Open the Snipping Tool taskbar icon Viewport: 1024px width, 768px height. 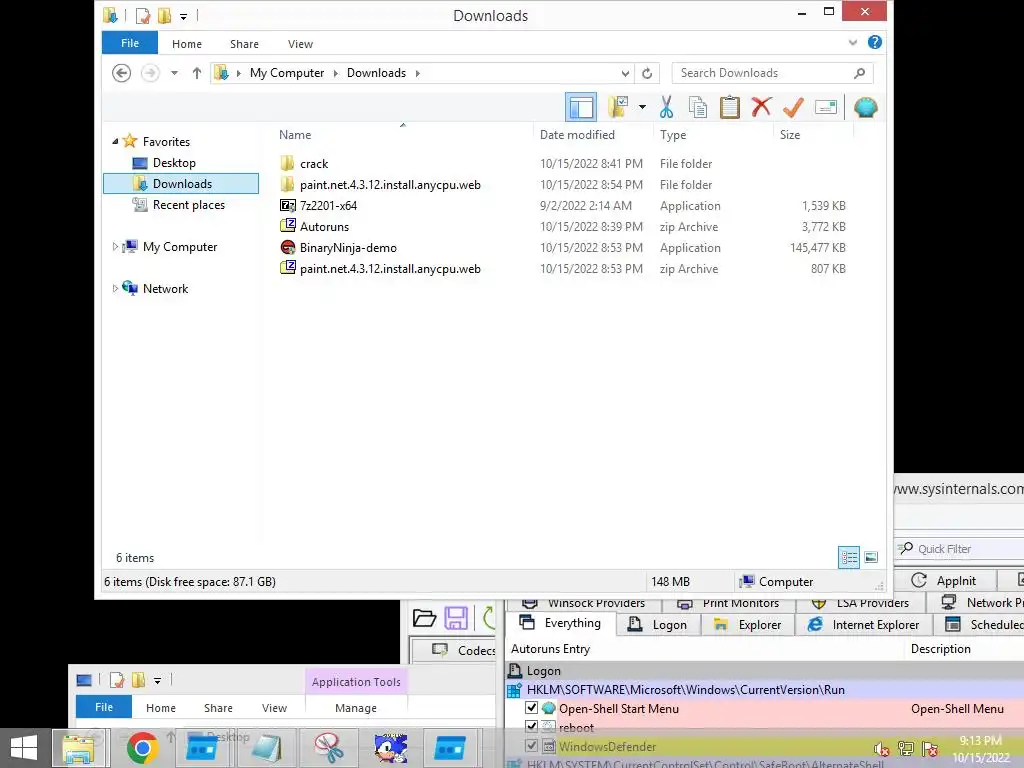[328, 748]
